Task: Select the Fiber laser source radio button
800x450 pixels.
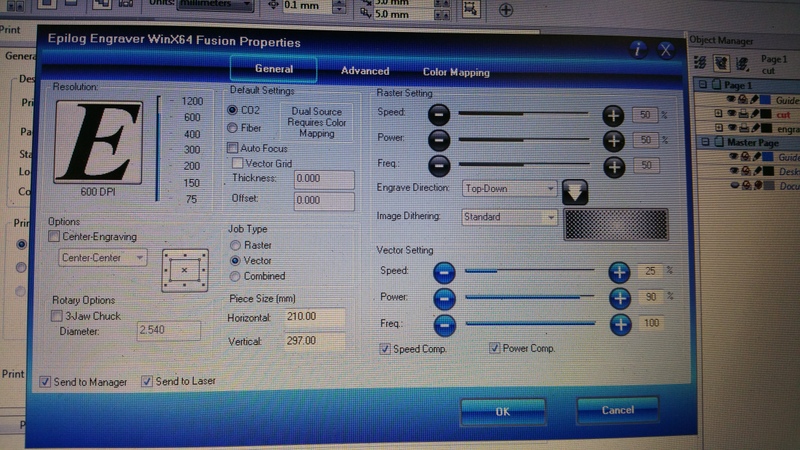Action: [233, 128]
